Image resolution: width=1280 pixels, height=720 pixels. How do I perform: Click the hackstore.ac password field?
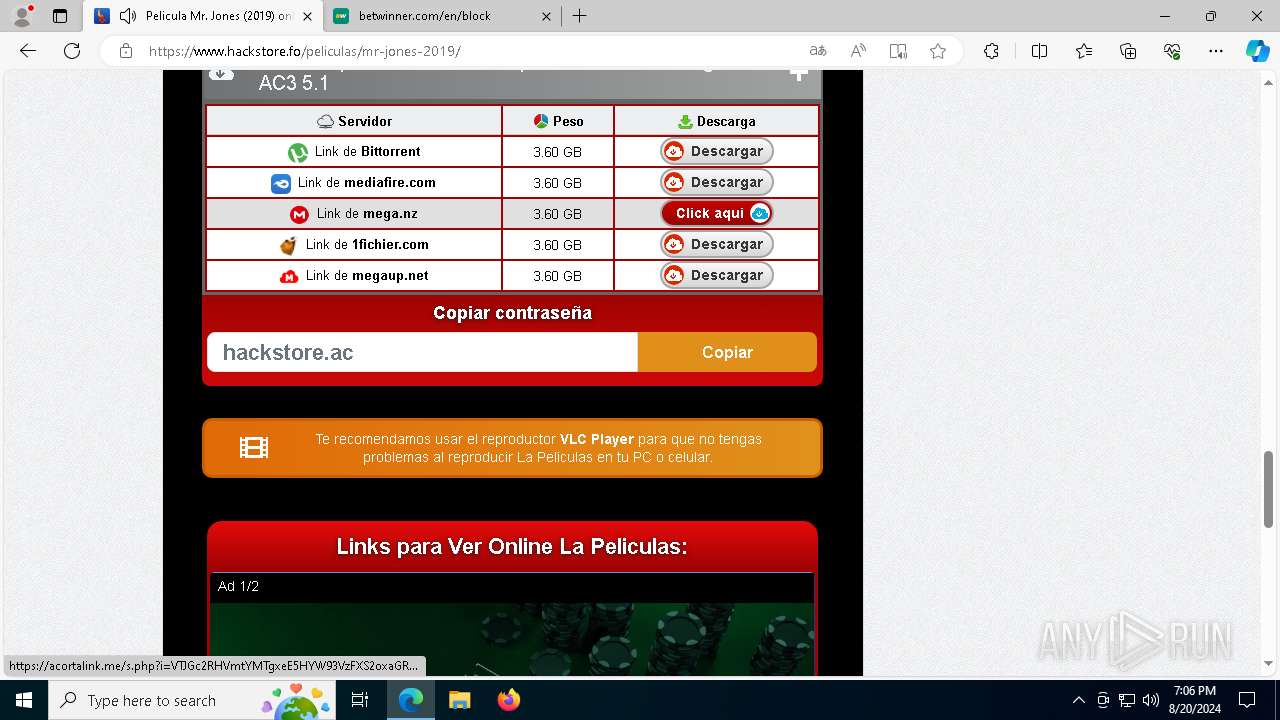(422, 352)
